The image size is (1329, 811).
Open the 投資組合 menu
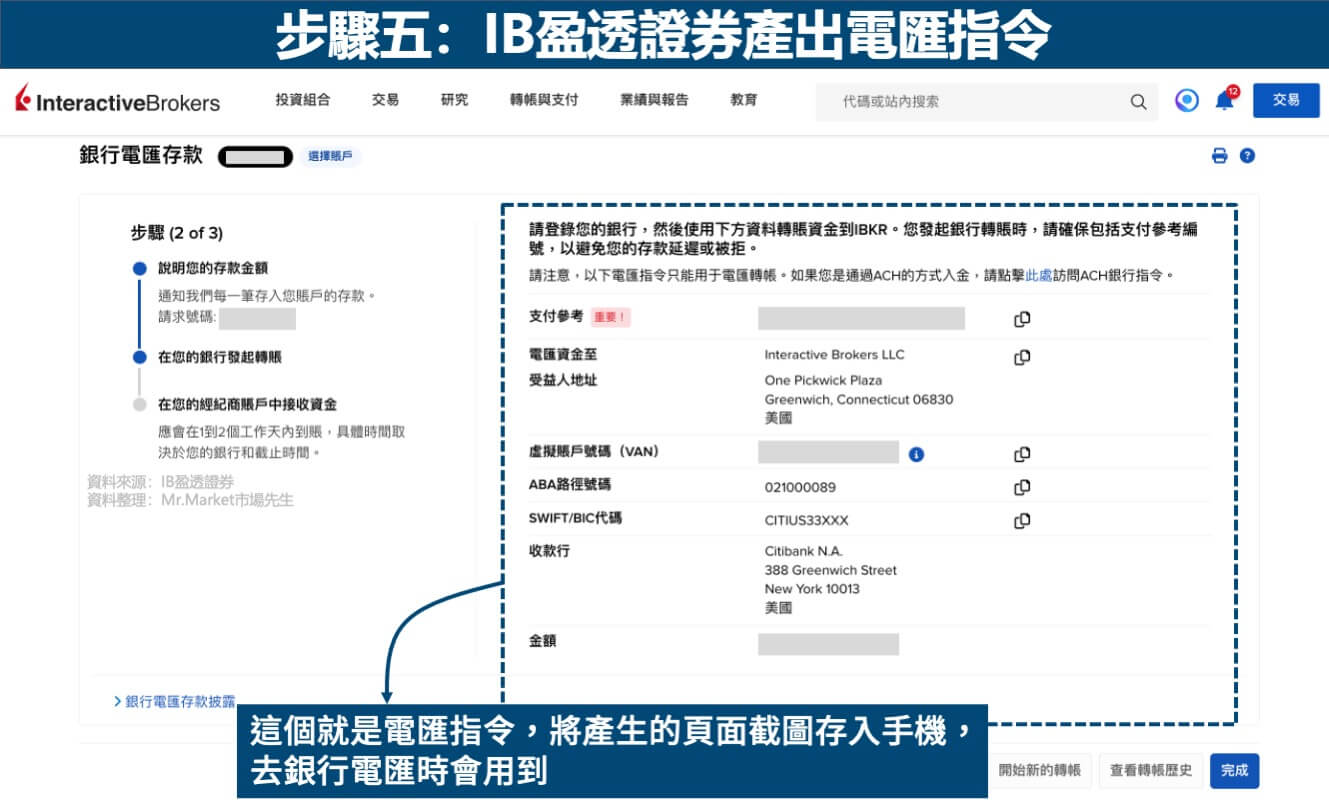(303, 100)
